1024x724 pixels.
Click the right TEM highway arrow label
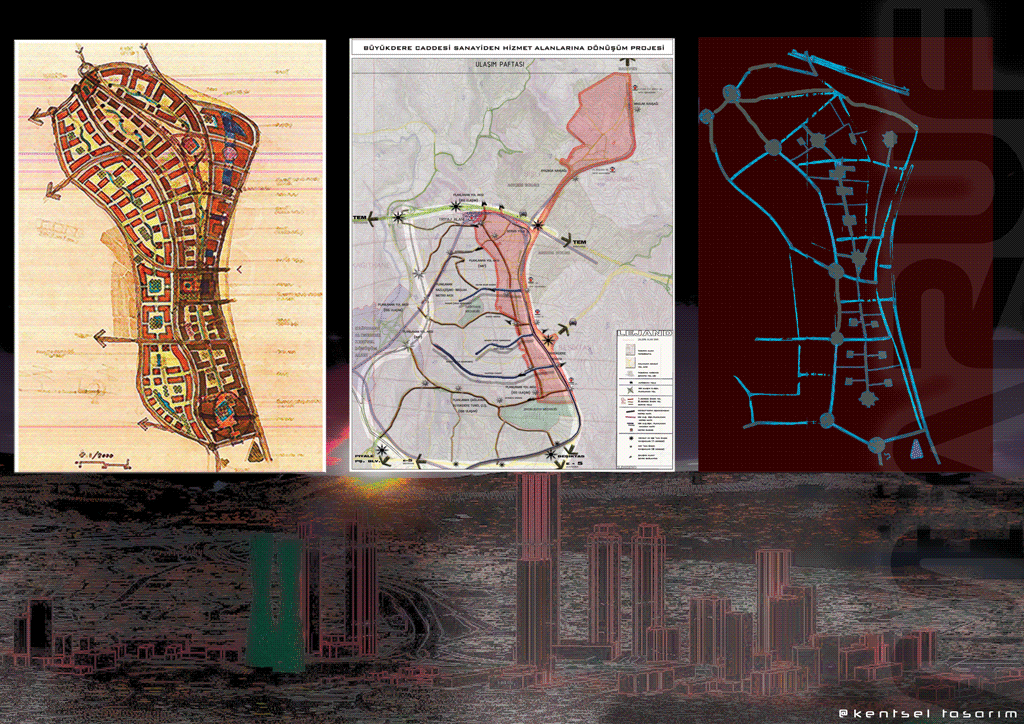pyautogui.click(x=578, y=240)
